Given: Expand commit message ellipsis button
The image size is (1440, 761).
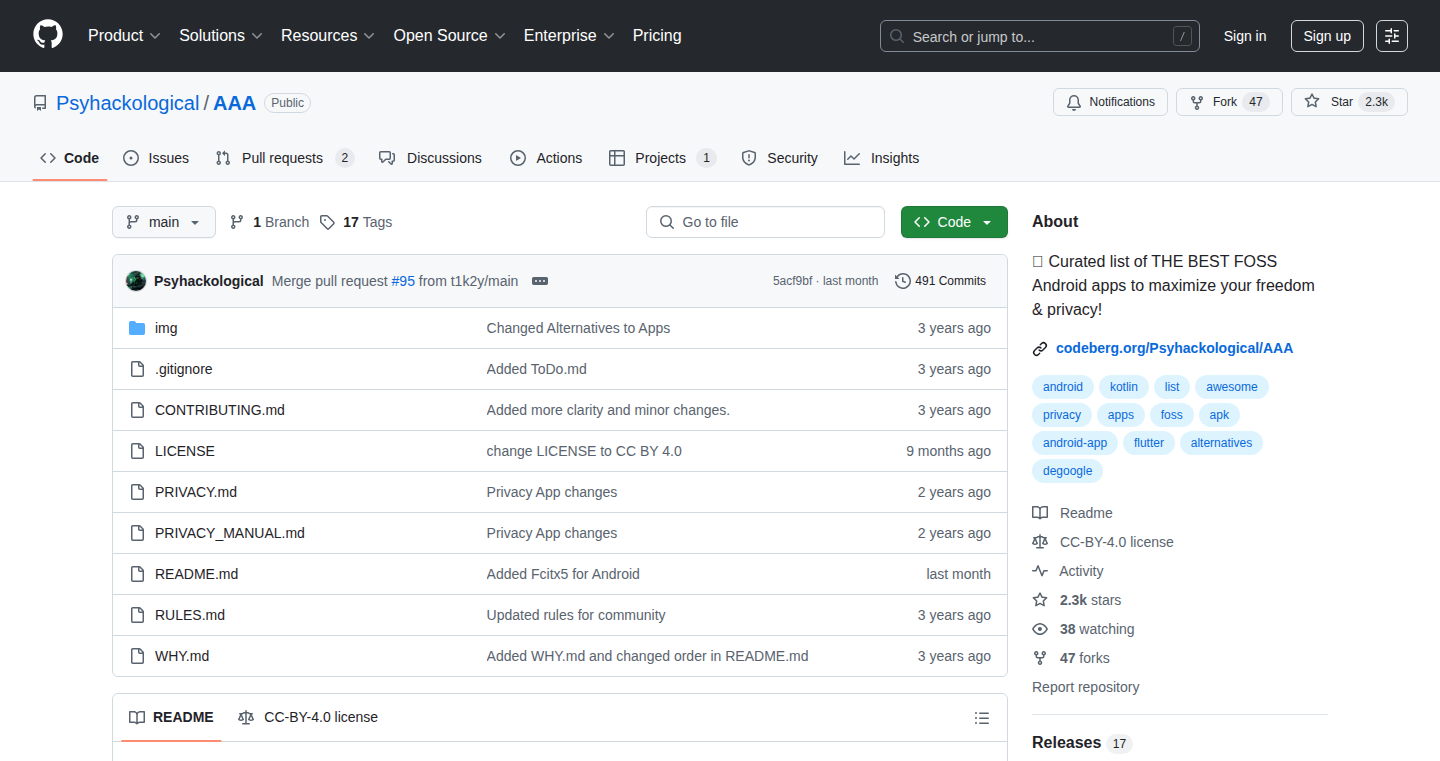Looking at the screenshot, I should pyautogui.click(x=540, y=281).
